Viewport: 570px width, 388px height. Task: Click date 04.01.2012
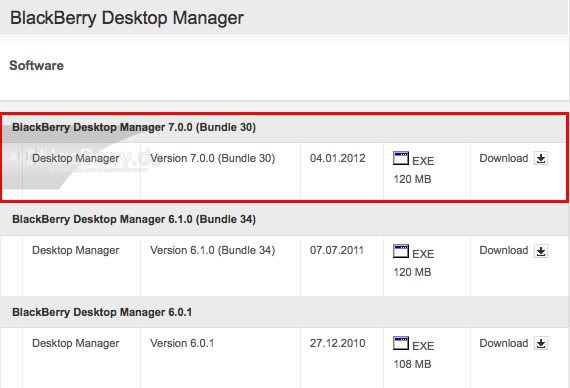click(x=338, y=158)
